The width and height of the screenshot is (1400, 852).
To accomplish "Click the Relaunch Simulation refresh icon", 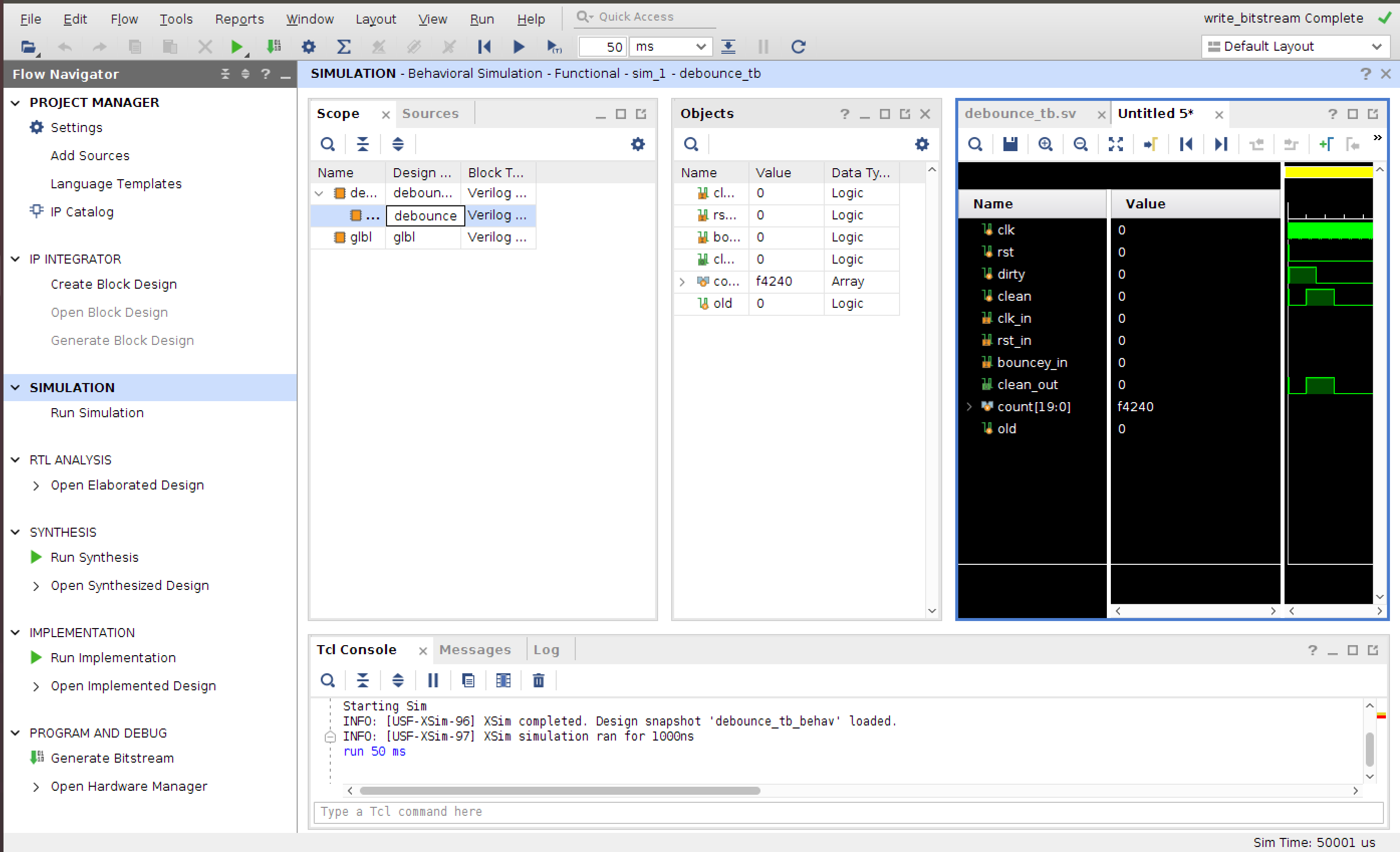I will point(798,47).
